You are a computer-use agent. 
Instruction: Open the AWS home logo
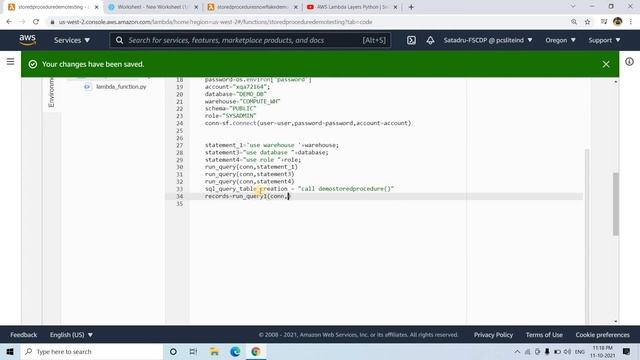[27, 40]
